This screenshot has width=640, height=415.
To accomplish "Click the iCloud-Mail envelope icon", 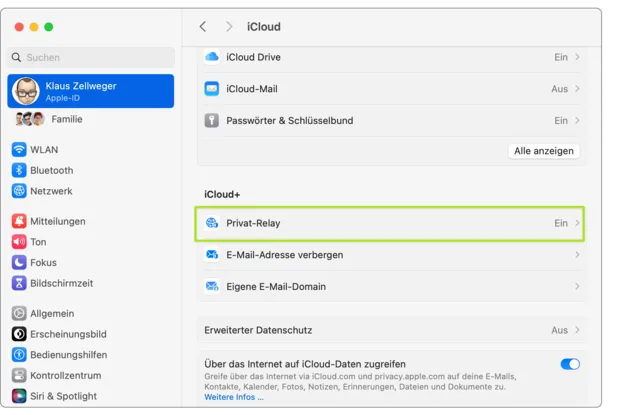I will point(211,89).
